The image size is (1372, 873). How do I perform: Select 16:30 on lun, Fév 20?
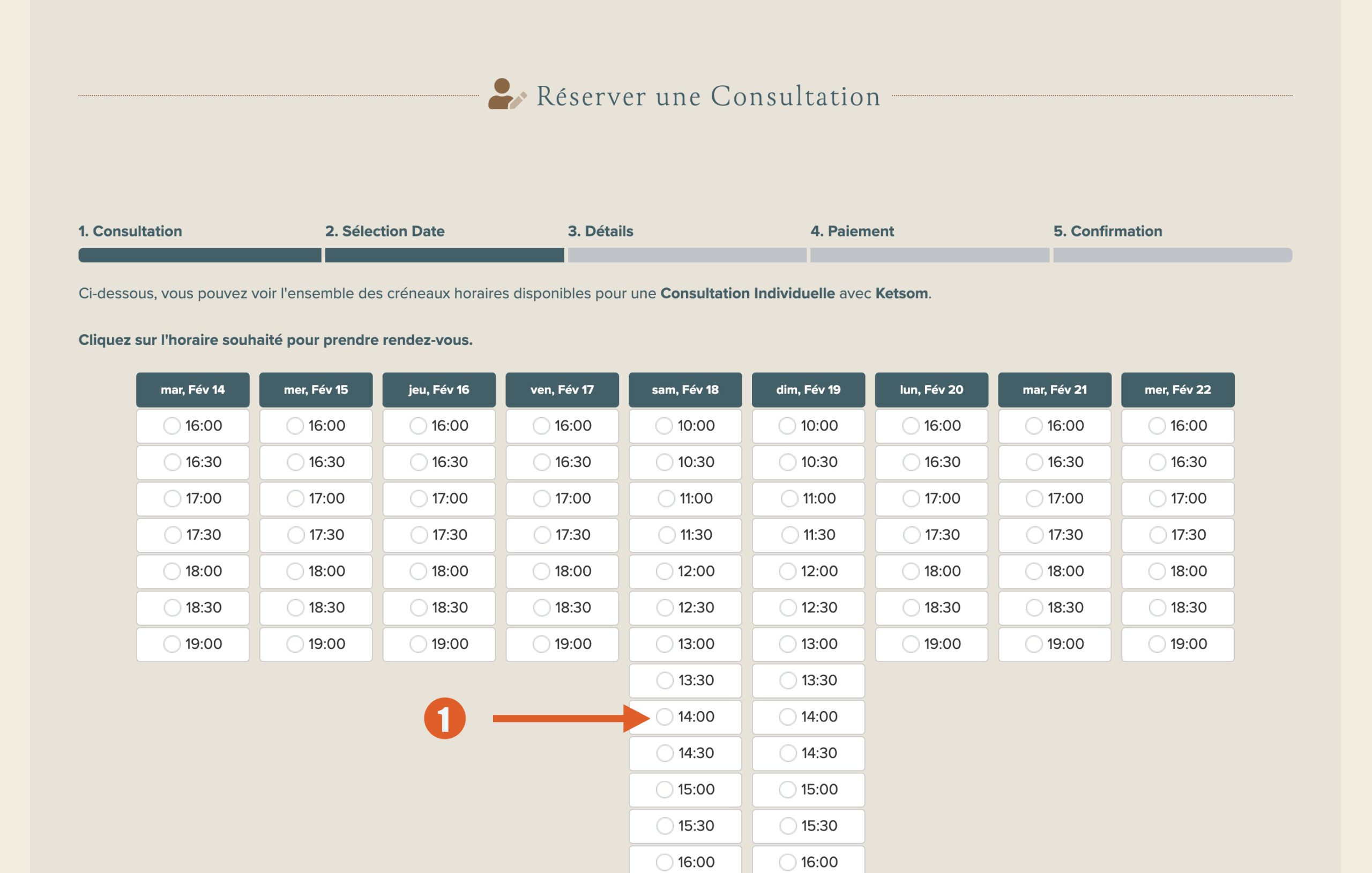tap(931, 462)
